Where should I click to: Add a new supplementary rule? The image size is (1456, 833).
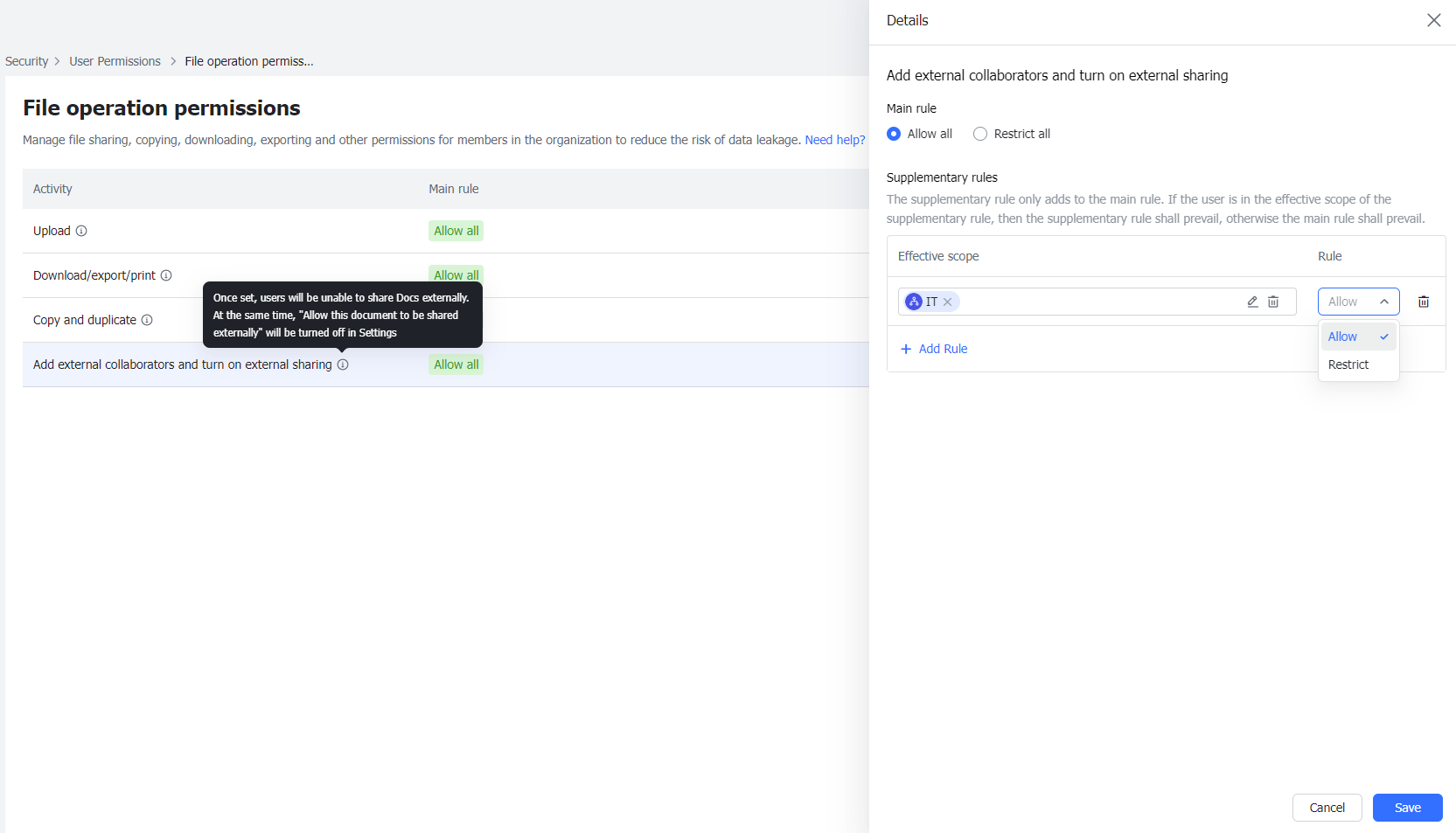coord(934,349)
